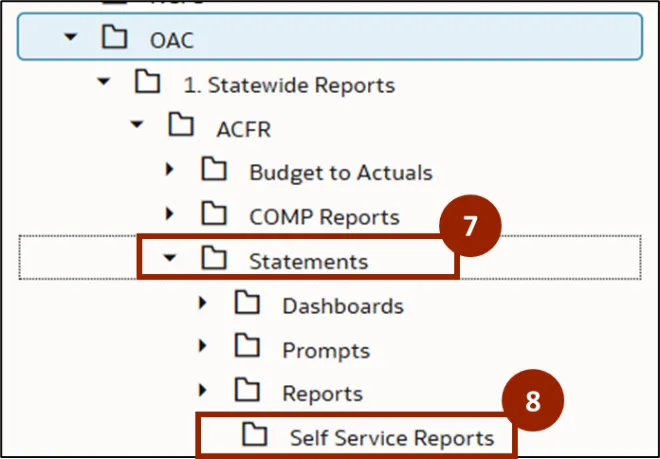Click the OAC folder icon

[x=115, y=39]
